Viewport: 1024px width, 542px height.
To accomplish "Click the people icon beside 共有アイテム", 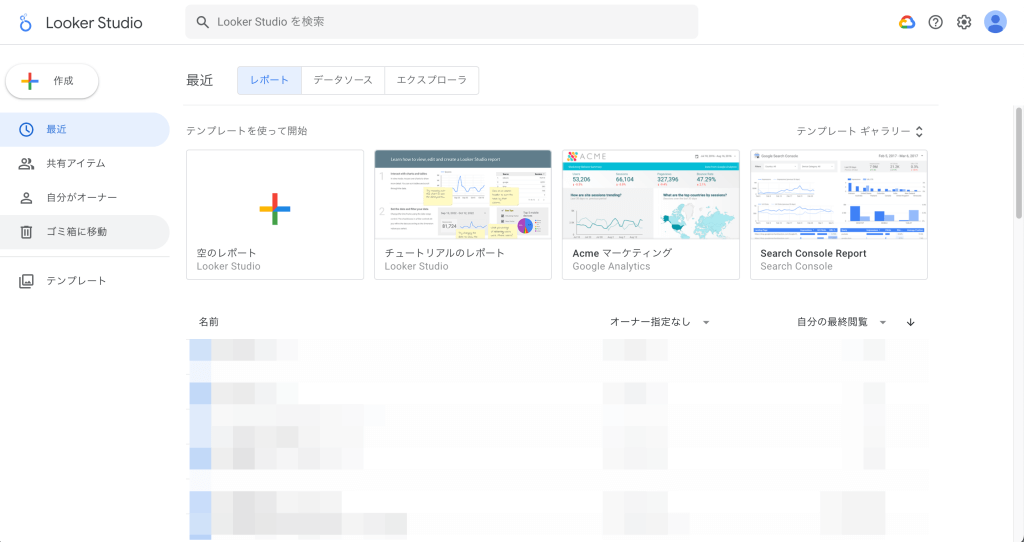I will click(26, 163).
